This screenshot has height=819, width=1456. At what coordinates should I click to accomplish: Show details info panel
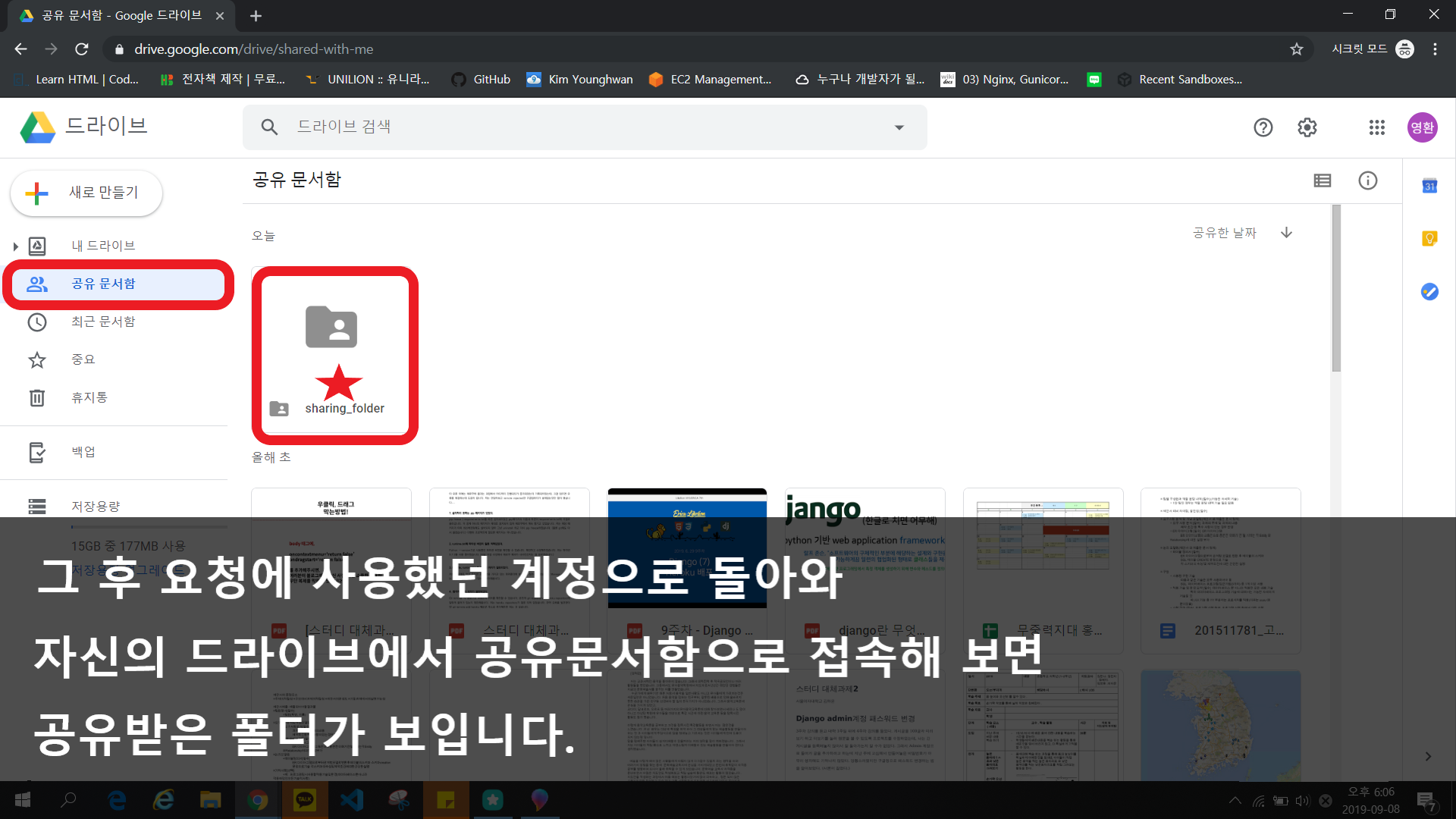tap(1367, 180)
